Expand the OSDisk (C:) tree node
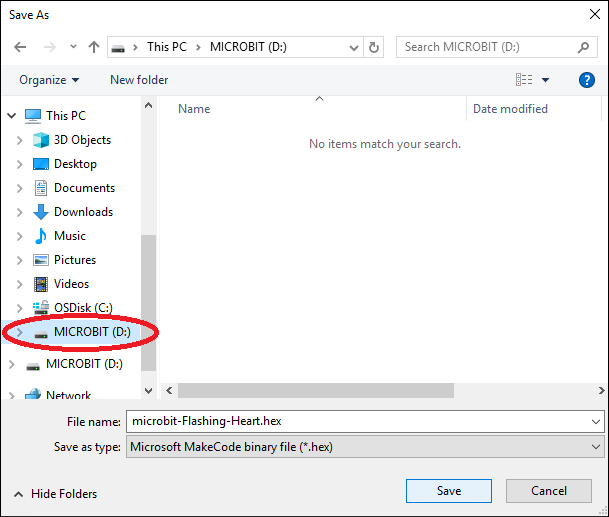 20,308
